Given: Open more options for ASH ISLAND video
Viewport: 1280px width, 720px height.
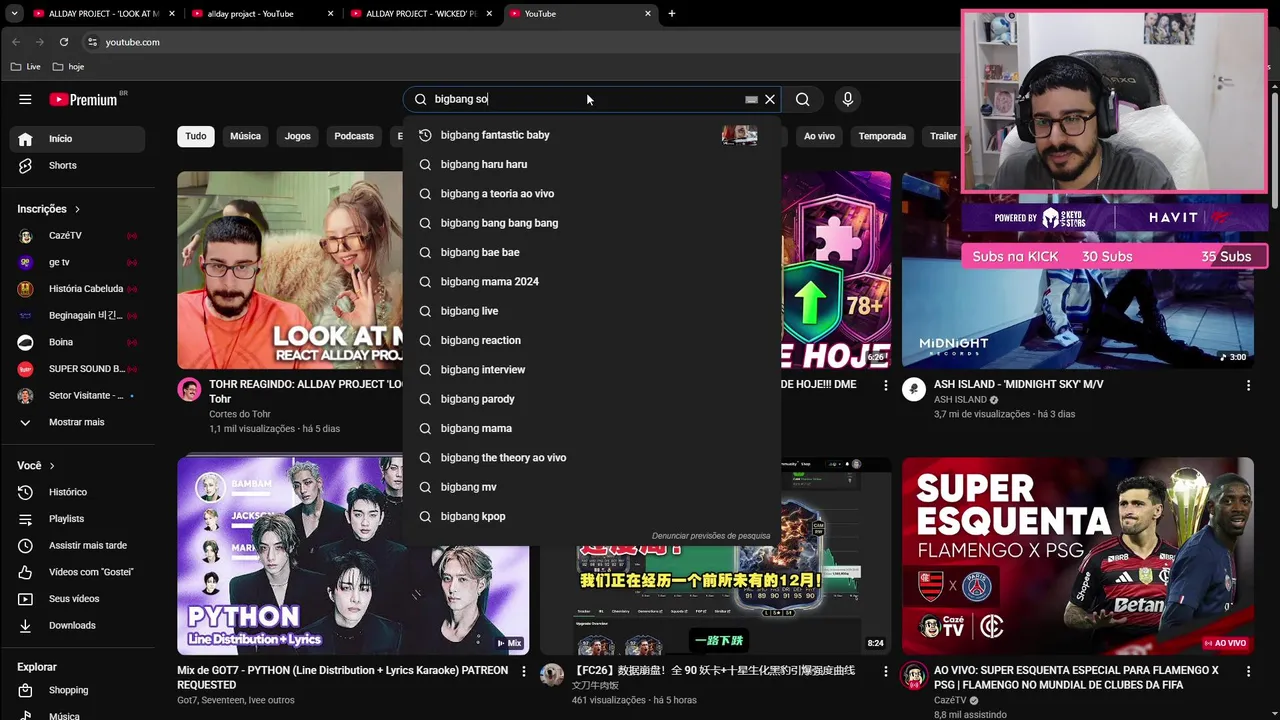Looking at the screenshot, I should [1248, 385].
